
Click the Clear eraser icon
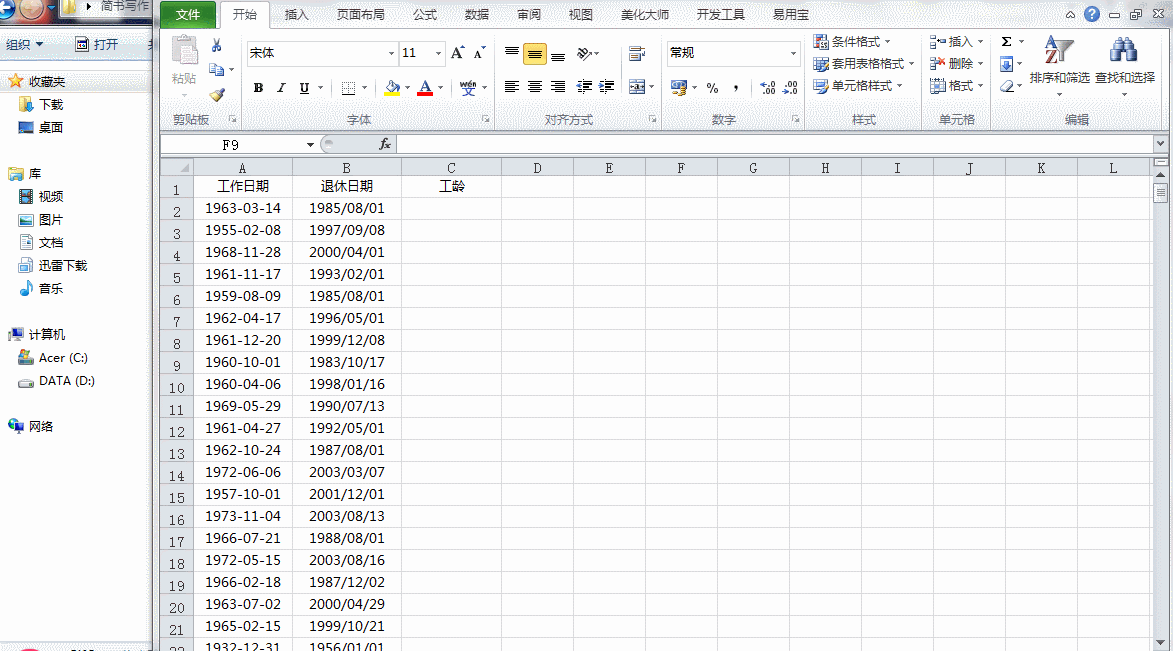tap(1007, 86)
